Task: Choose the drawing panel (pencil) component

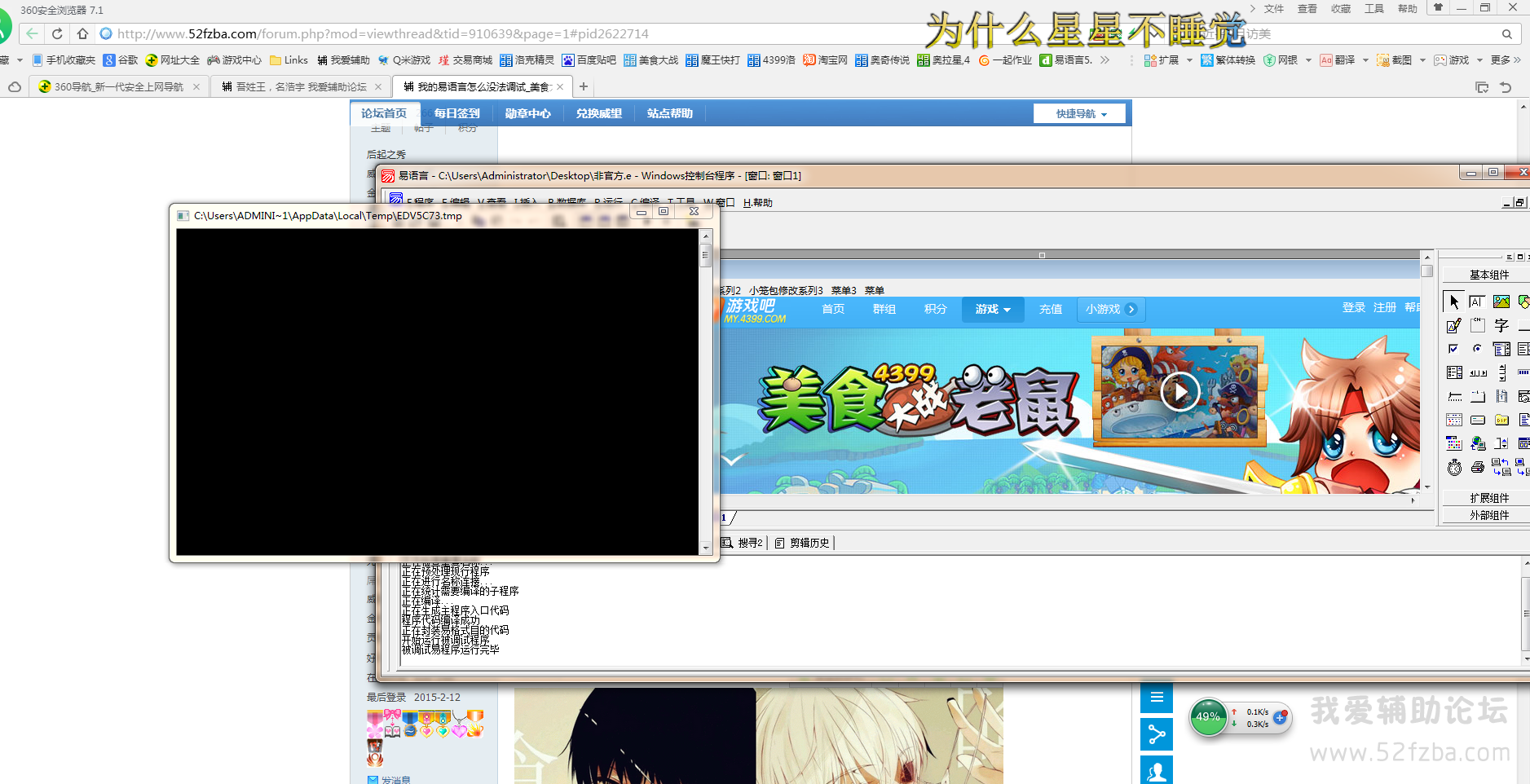Action: (x=1454, y=326)
